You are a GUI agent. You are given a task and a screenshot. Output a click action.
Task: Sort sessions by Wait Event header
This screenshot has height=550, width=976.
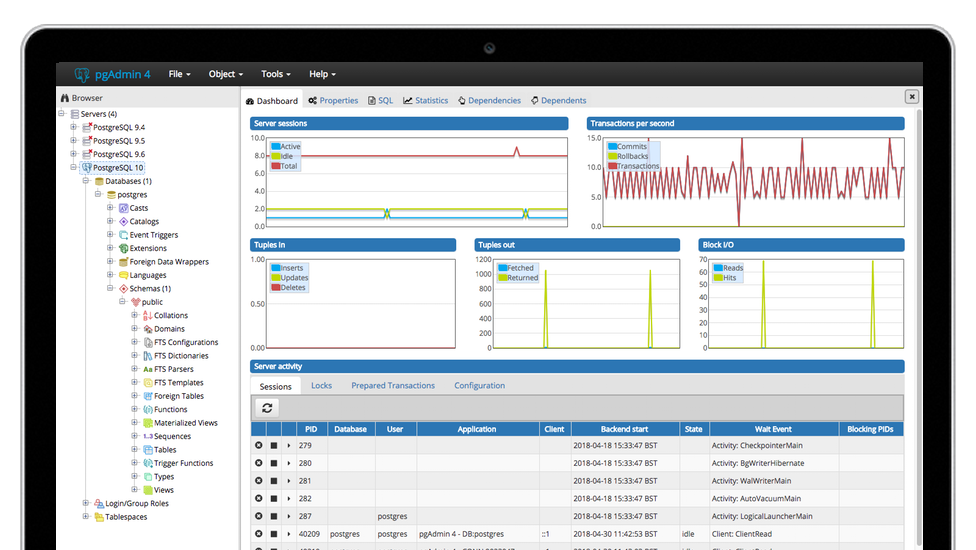click(773, 429)
